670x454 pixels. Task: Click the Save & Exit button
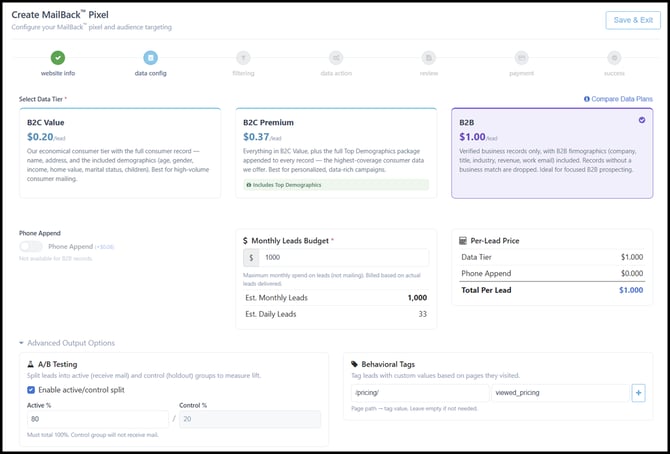[633, 20]
